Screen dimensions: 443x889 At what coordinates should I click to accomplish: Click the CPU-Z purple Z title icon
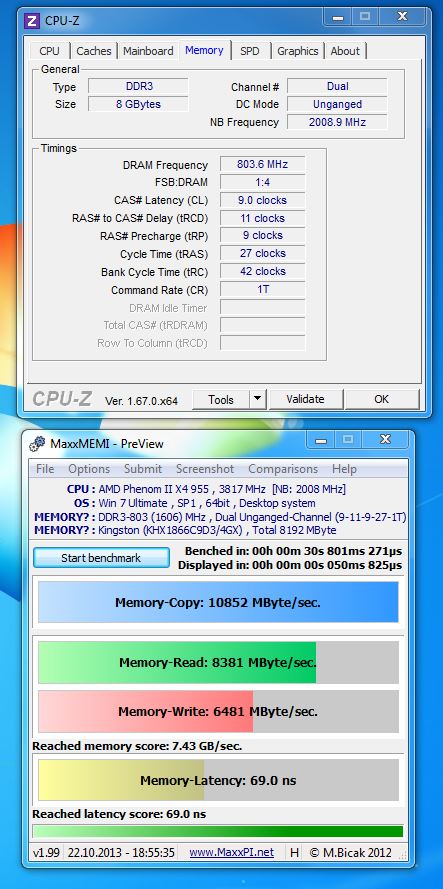click(x=32, y=21)
